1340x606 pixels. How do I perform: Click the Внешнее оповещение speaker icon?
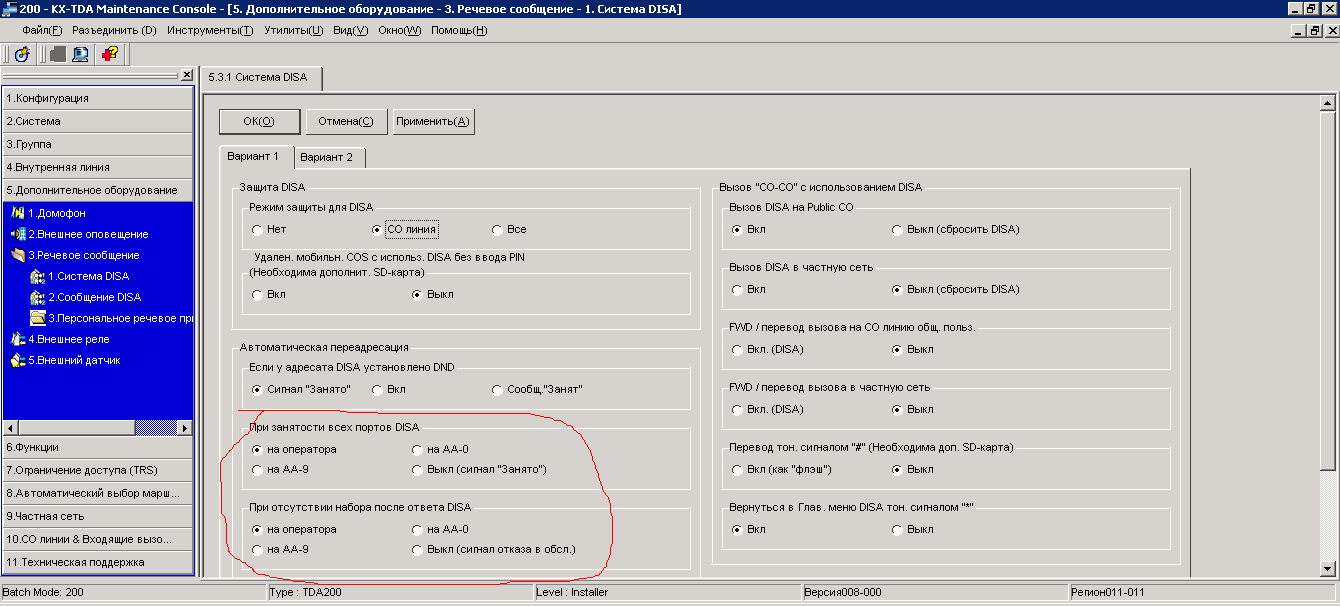tap(18, 234)
